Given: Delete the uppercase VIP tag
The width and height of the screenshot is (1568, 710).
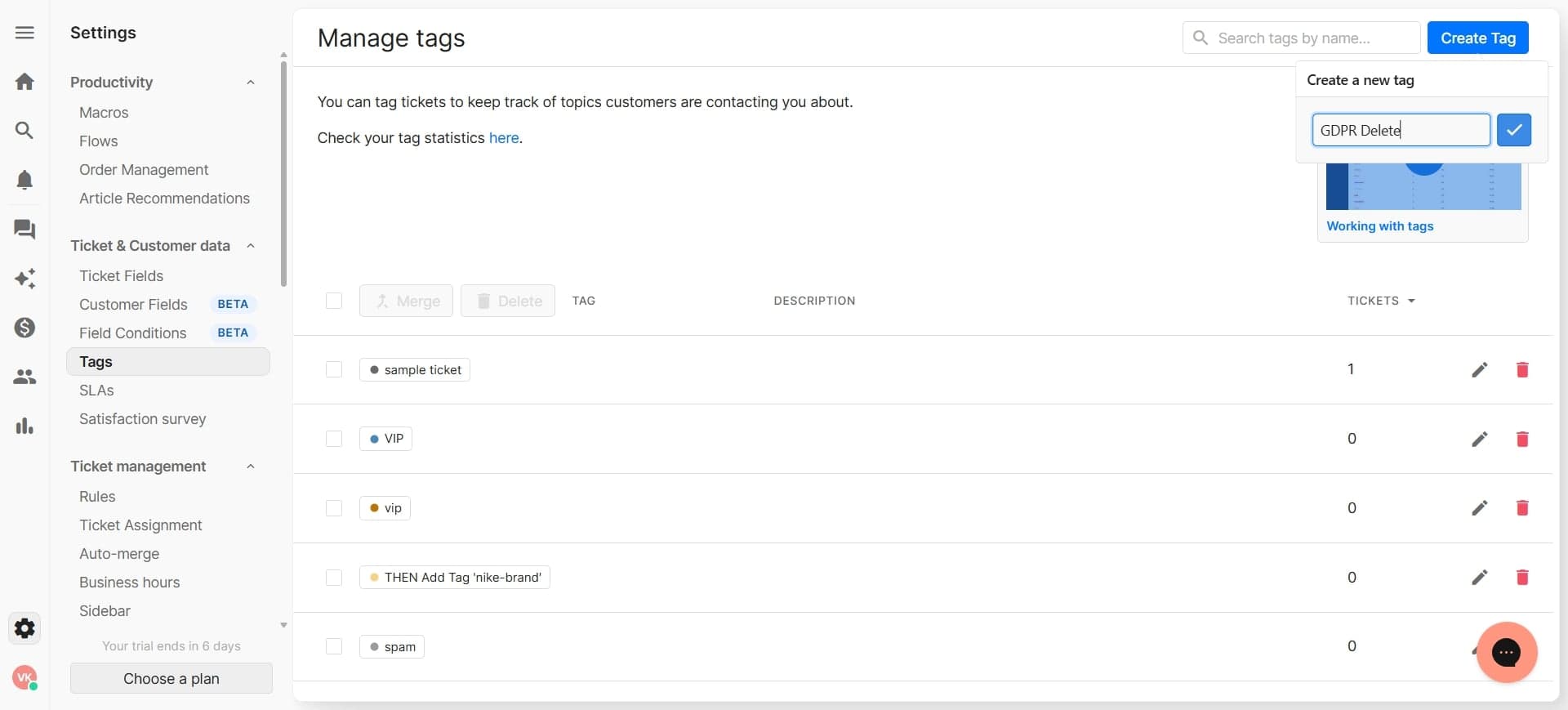Looking at the screenshot, I should [1522, 440].
